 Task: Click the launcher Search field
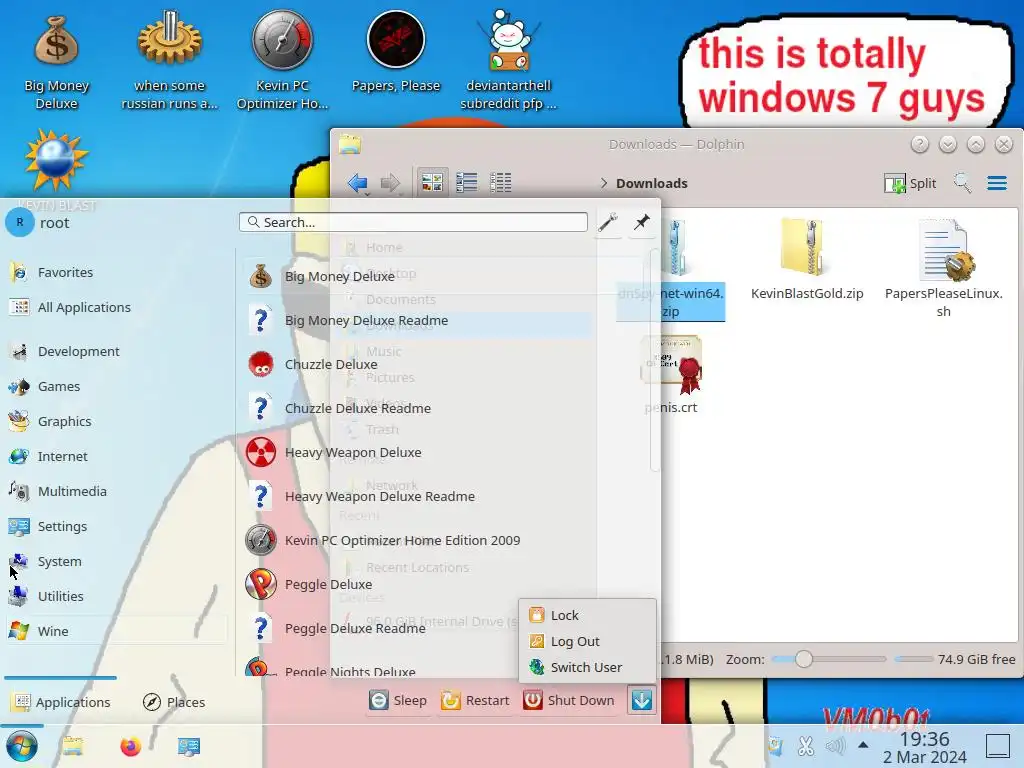click(x=413, y=222)
